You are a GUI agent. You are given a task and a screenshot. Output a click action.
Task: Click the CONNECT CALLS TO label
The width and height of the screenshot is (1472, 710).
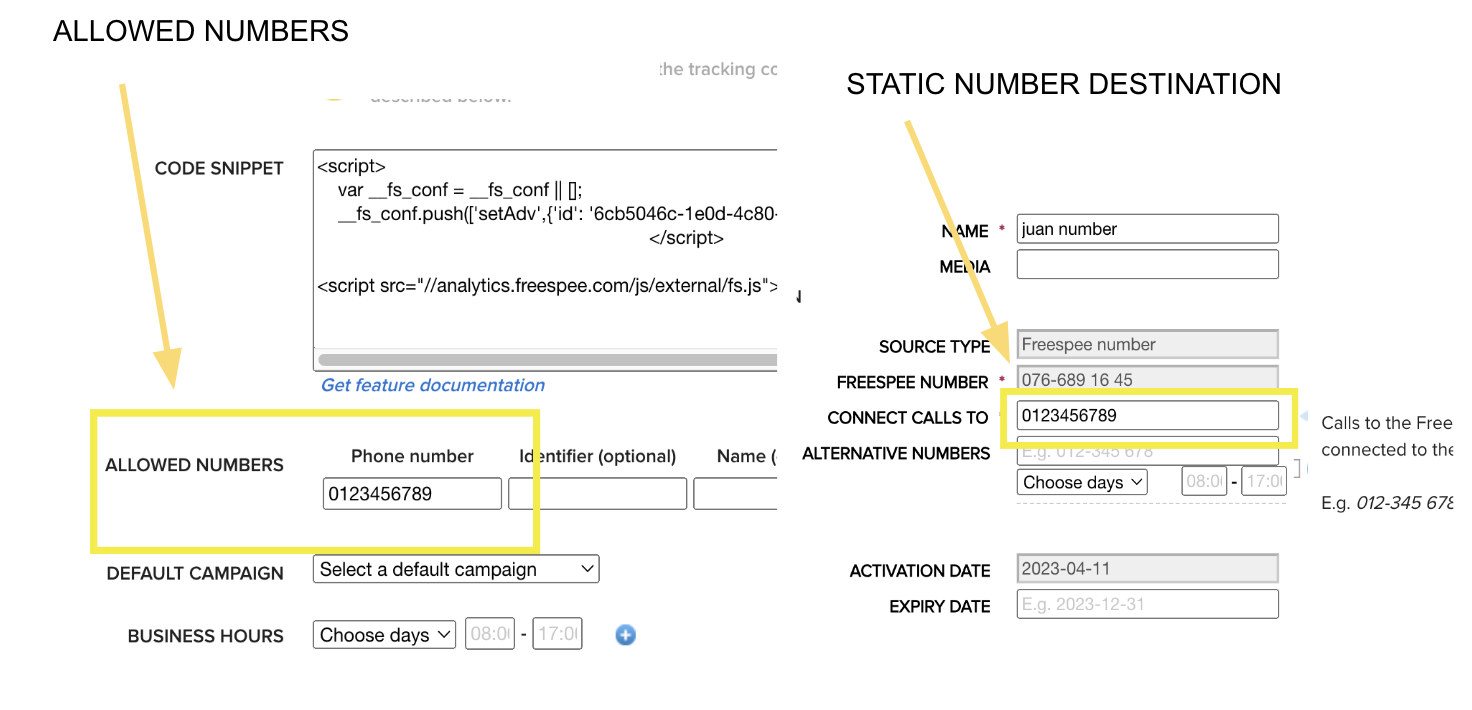coord(908,418)
